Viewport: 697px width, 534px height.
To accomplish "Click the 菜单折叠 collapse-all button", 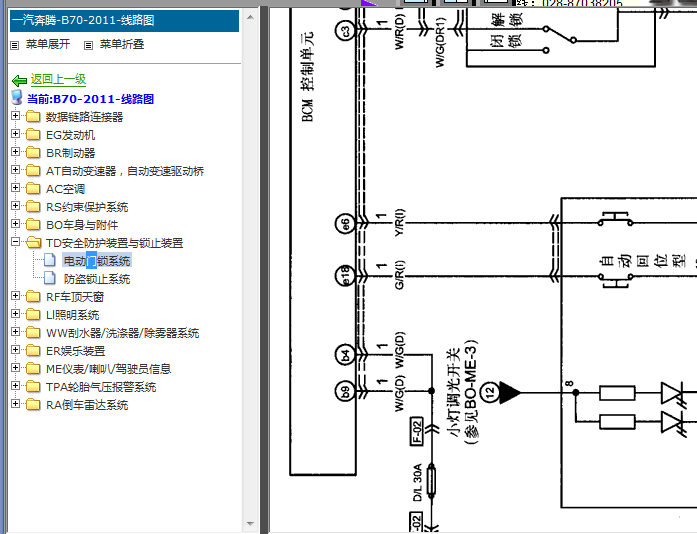I will (122, 44).
